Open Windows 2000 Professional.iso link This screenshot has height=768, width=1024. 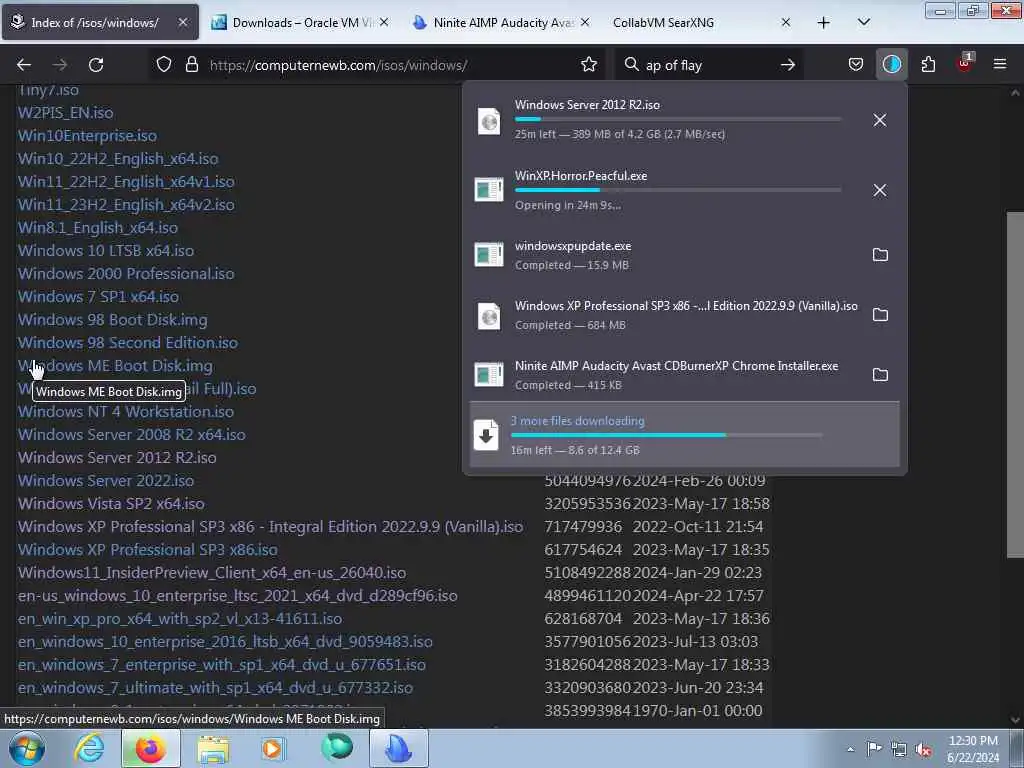tap(125, 274)
